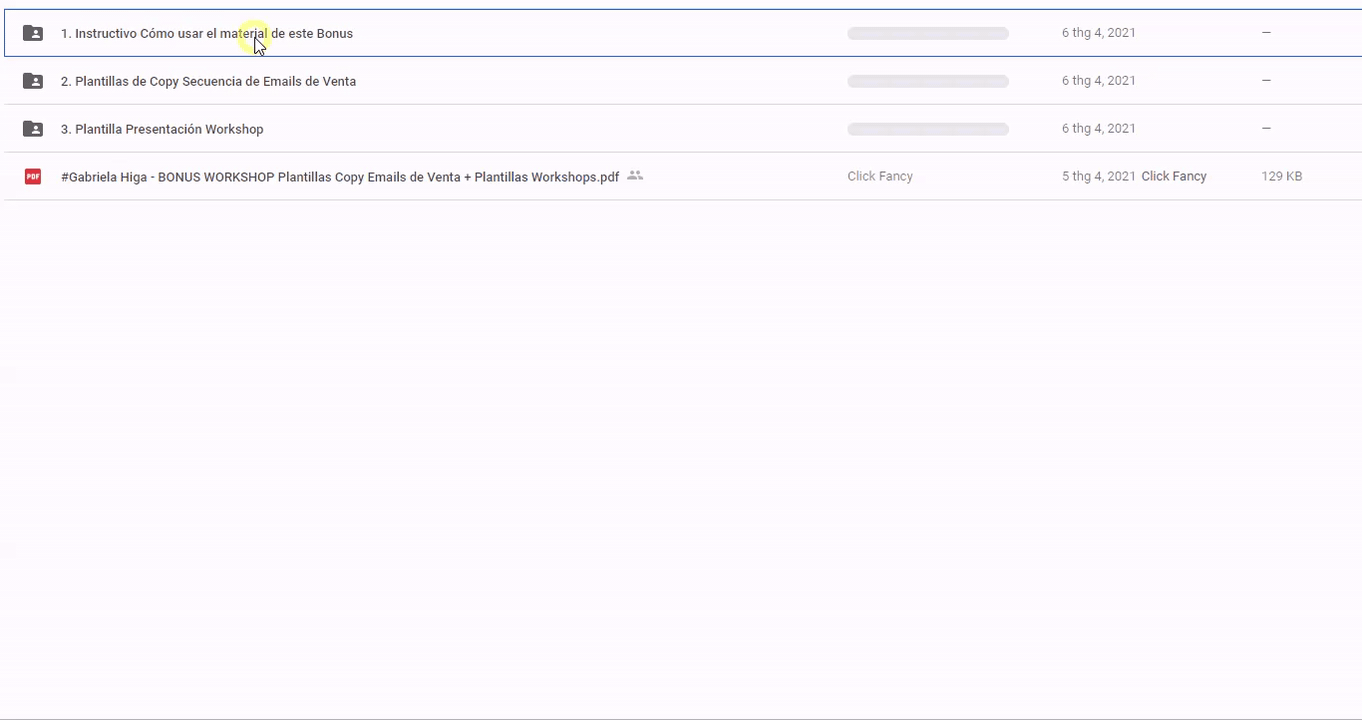Open folder 1. Instructivo Cómo usar el material
The width and height of the screenshot is (1362, 720).
click(206, 33)
